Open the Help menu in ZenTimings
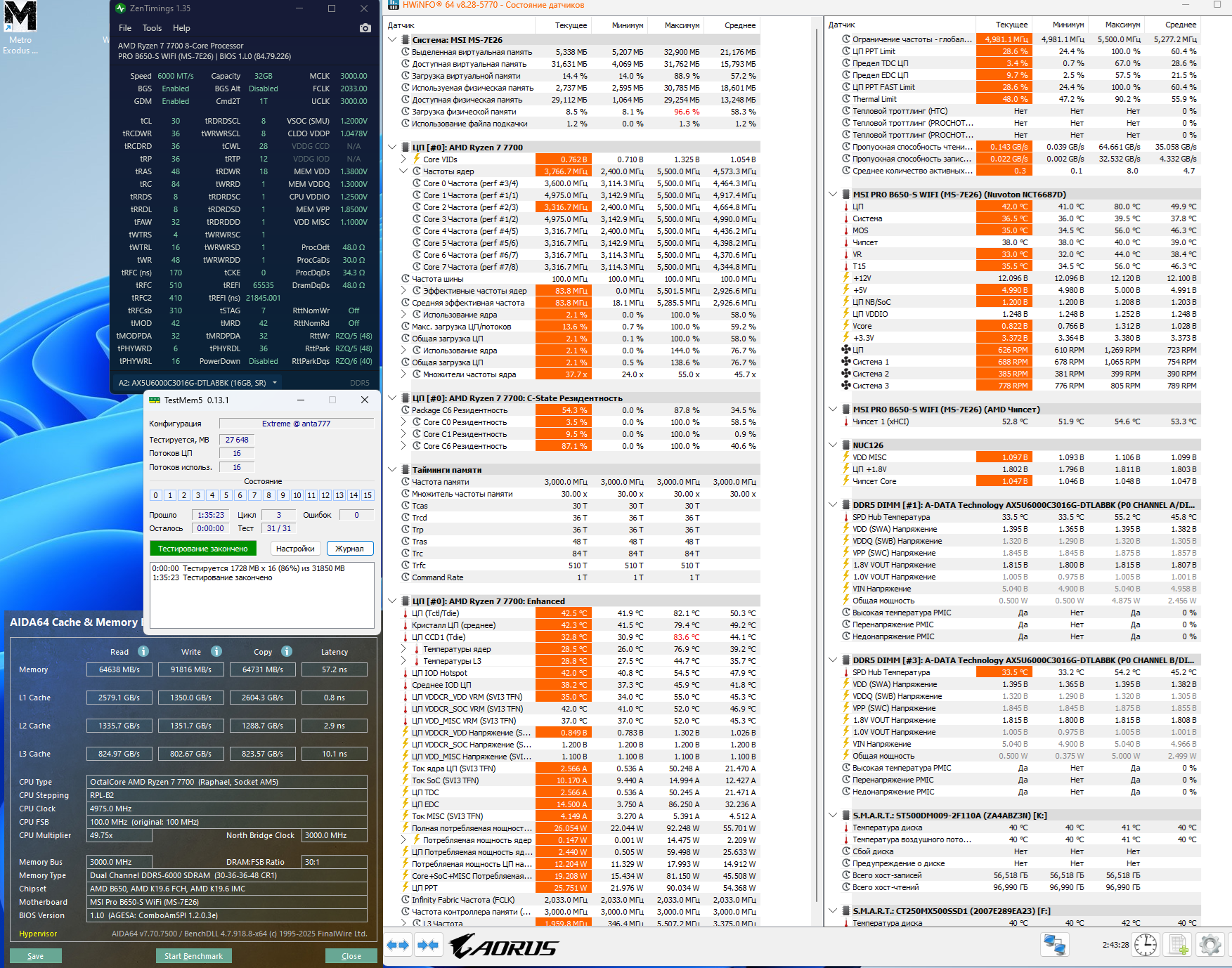 (x=181, y=28)
